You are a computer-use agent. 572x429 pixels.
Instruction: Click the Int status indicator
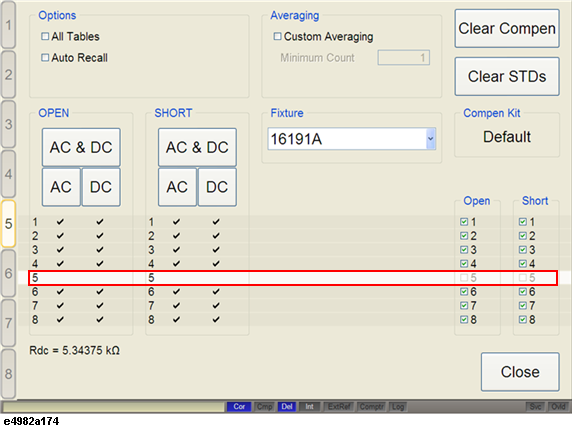[x=309, y=406]
